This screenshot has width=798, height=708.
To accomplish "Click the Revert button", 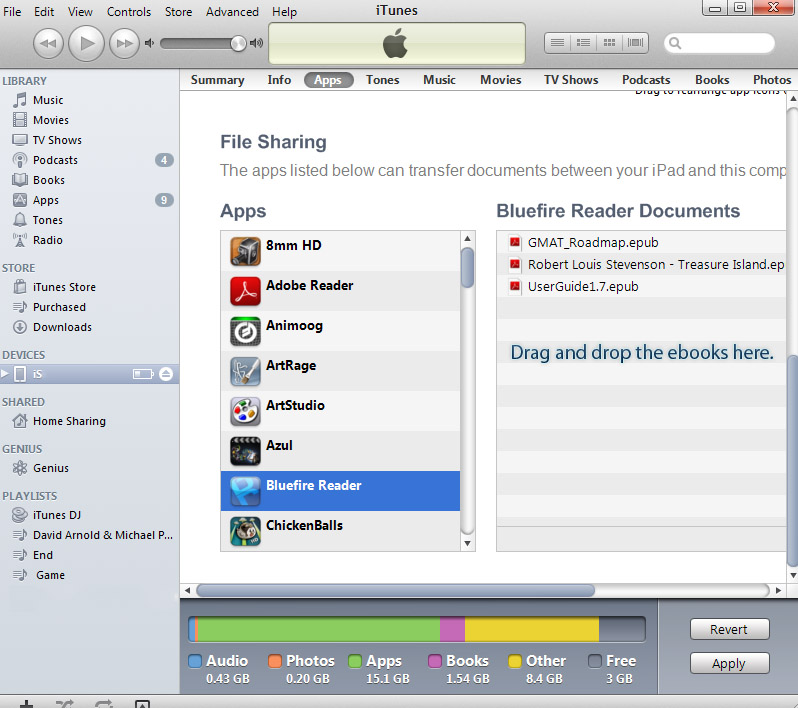I will pos(729,630).
